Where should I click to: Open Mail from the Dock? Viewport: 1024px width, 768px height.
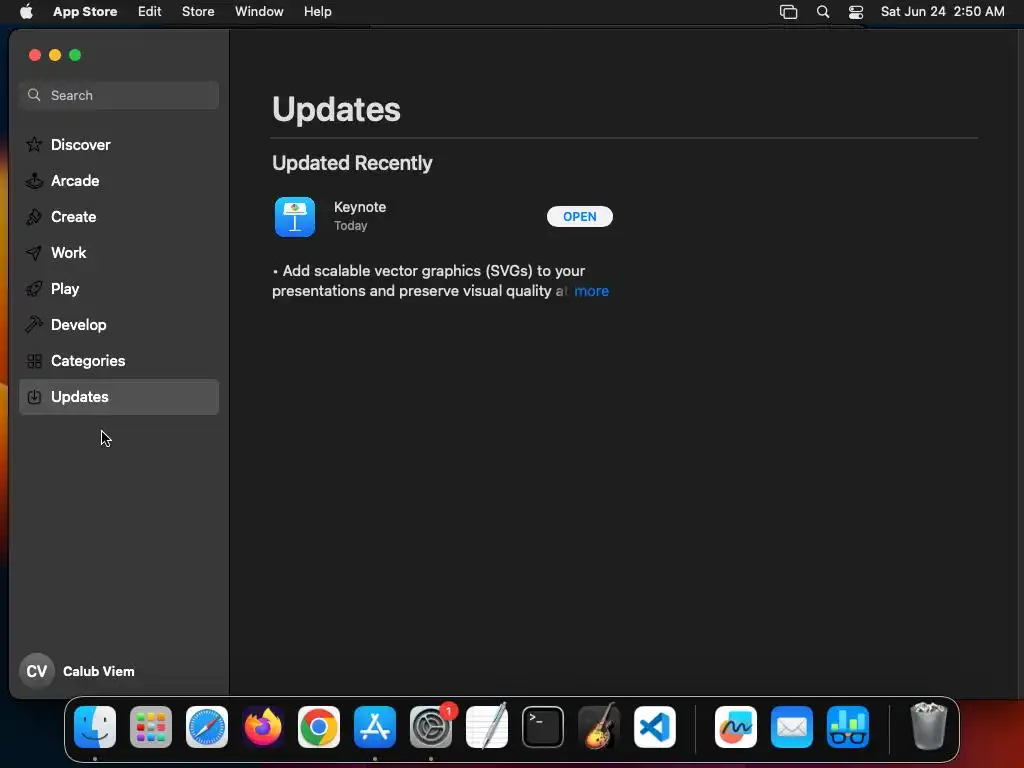792,727
